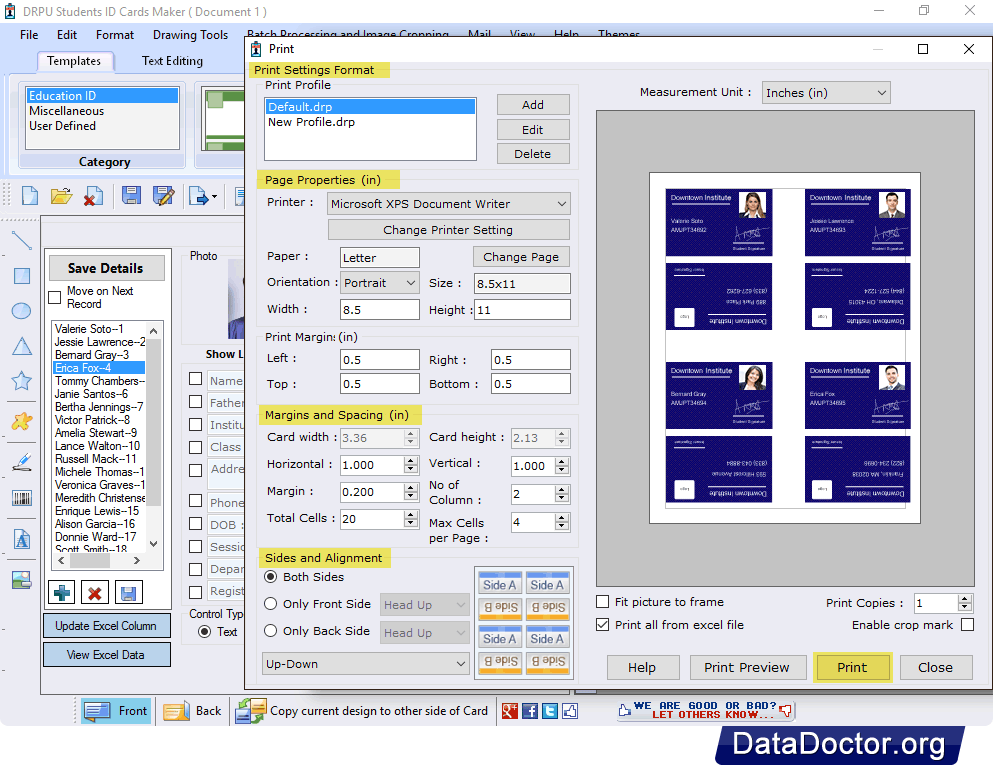Open Head Up dropdown for front side
993x765 pixels.
424,605
